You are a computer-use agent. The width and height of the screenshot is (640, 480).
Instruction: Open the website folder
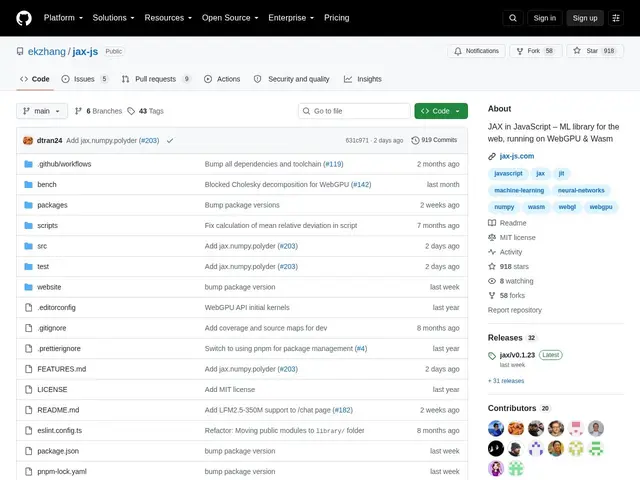[49, 287]
